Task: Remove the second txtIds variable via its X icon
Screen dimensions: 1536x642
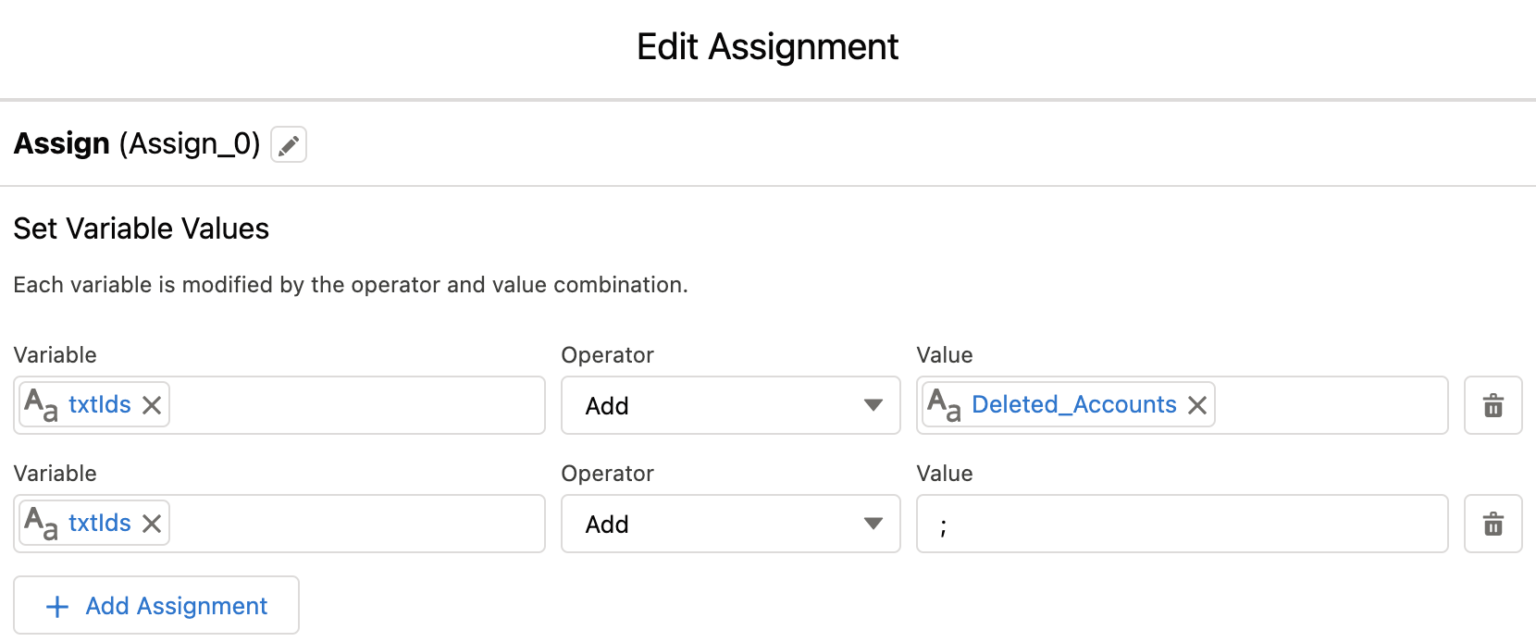Action: [x=151, y=523]
